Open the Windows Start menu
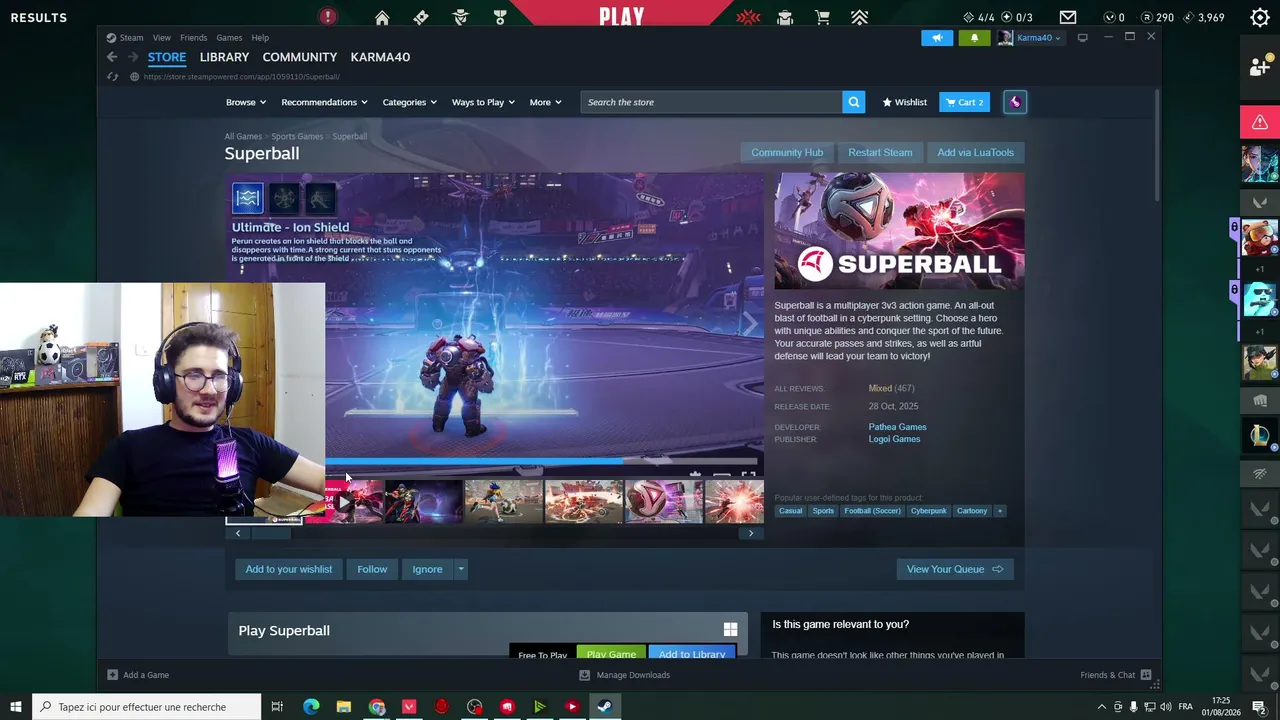This screenshot has width=1280, height=720. 16,707
